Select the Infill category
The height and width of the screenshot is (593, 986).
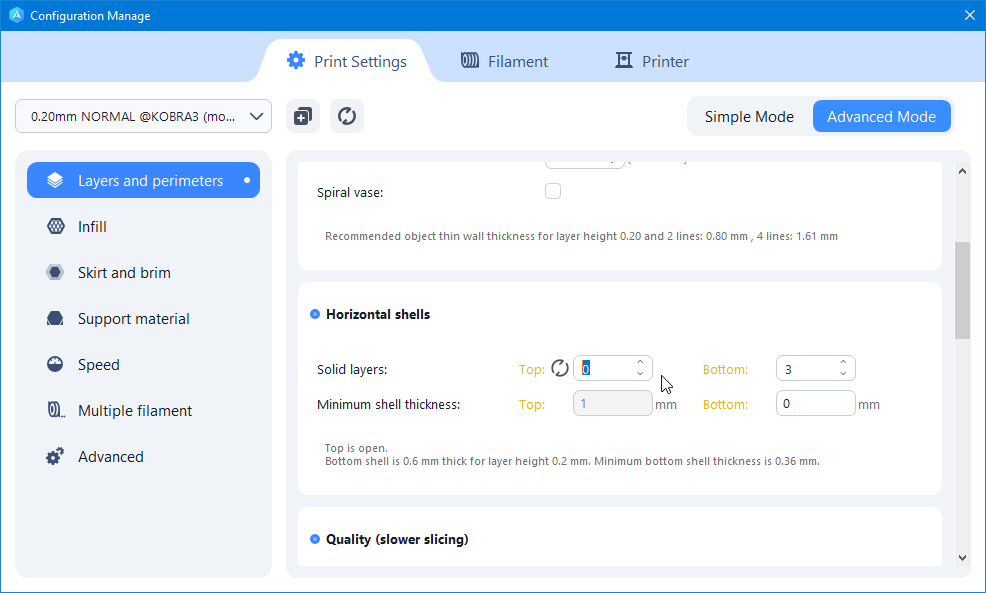pos(143,226)
